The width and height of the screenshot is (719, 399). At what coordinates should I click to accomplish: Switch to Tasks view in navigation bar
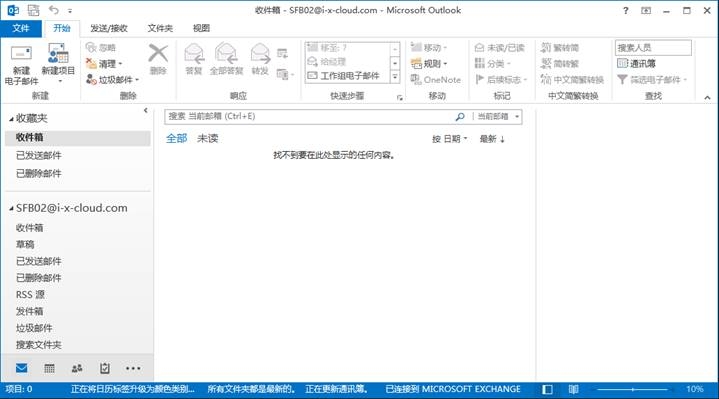click(x=105, y=368)
